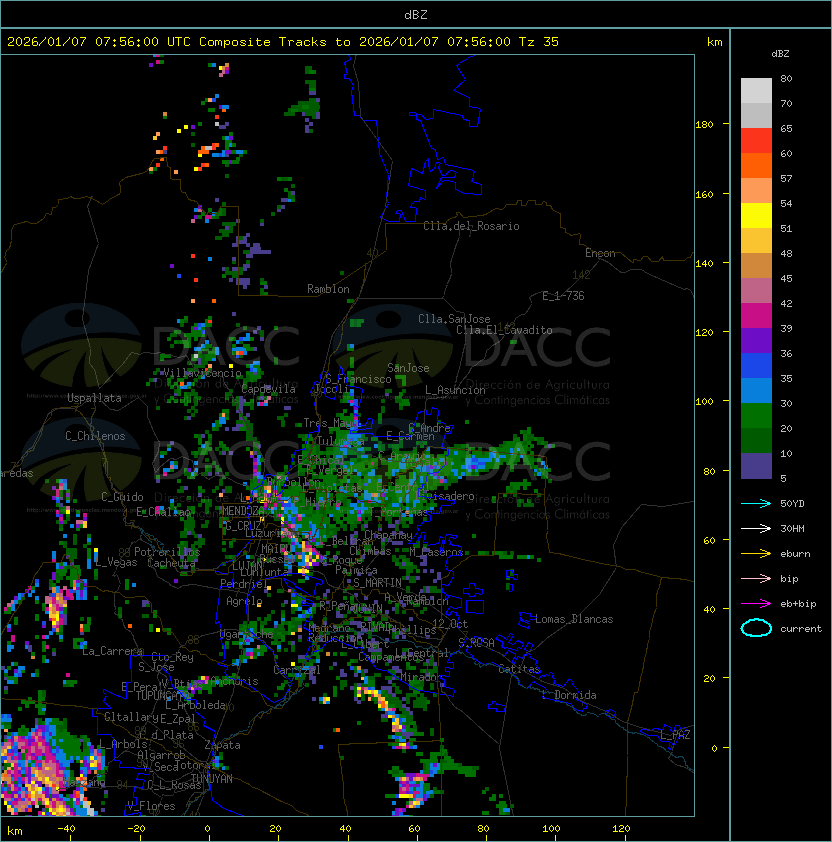This screenshot has width=832, height=842.
Task: Pick the bright yellow 51–54 dBZ swatch
Action: pyautogui.click(x=756, y=216)
